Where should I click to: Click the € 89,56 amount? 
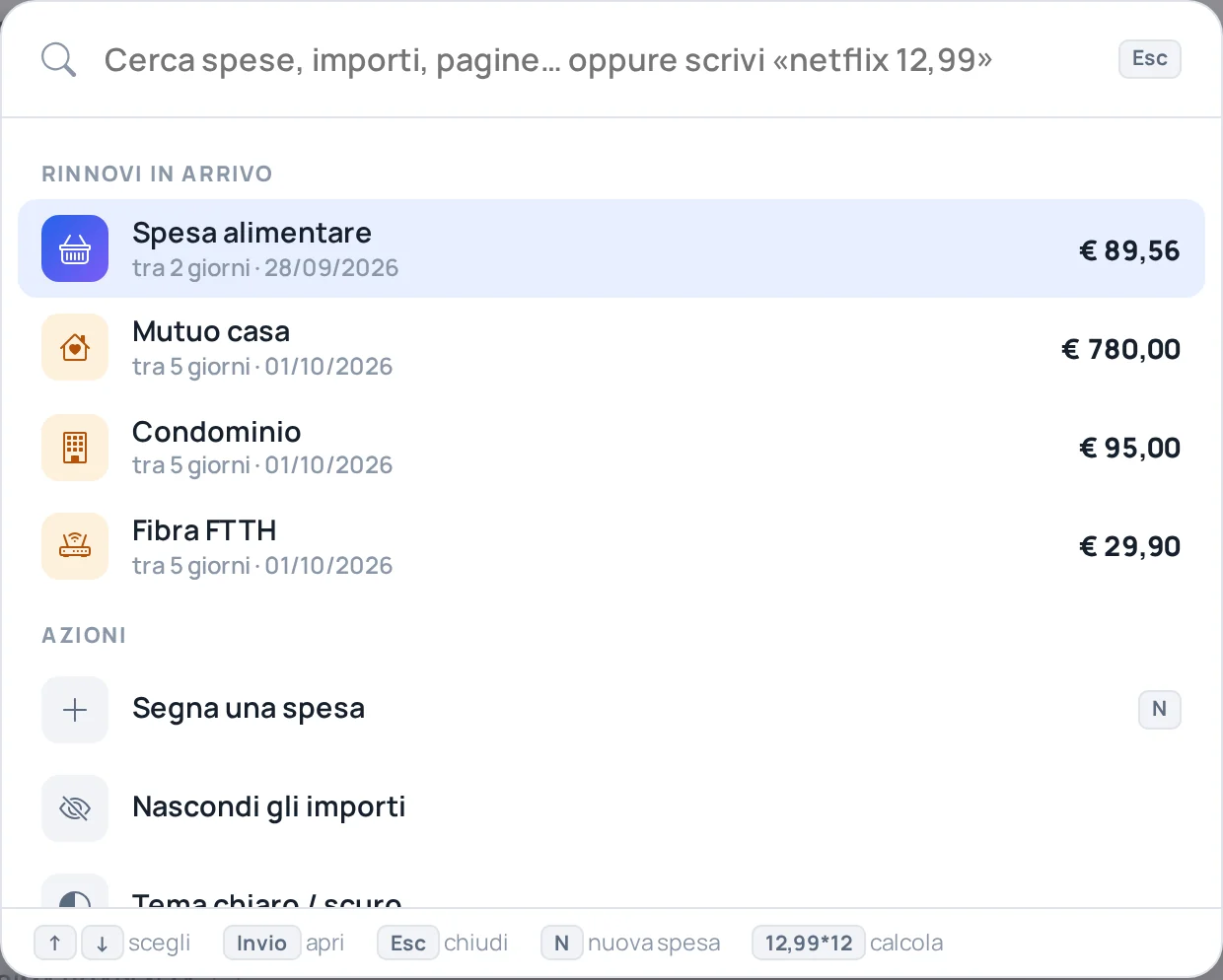point(1129,250)
